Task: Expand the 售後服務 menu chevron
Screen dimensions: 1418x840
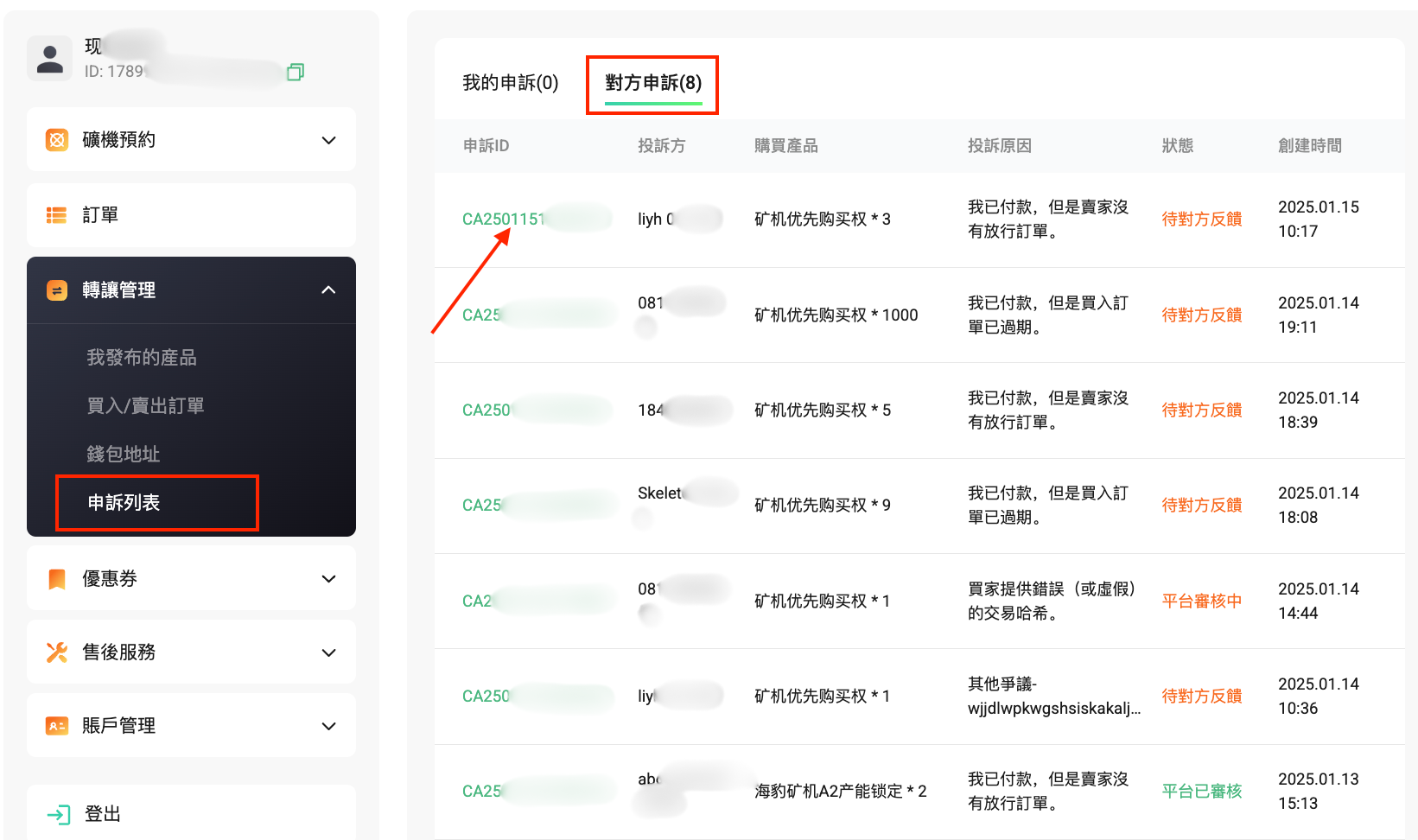Action: [328, 652]
